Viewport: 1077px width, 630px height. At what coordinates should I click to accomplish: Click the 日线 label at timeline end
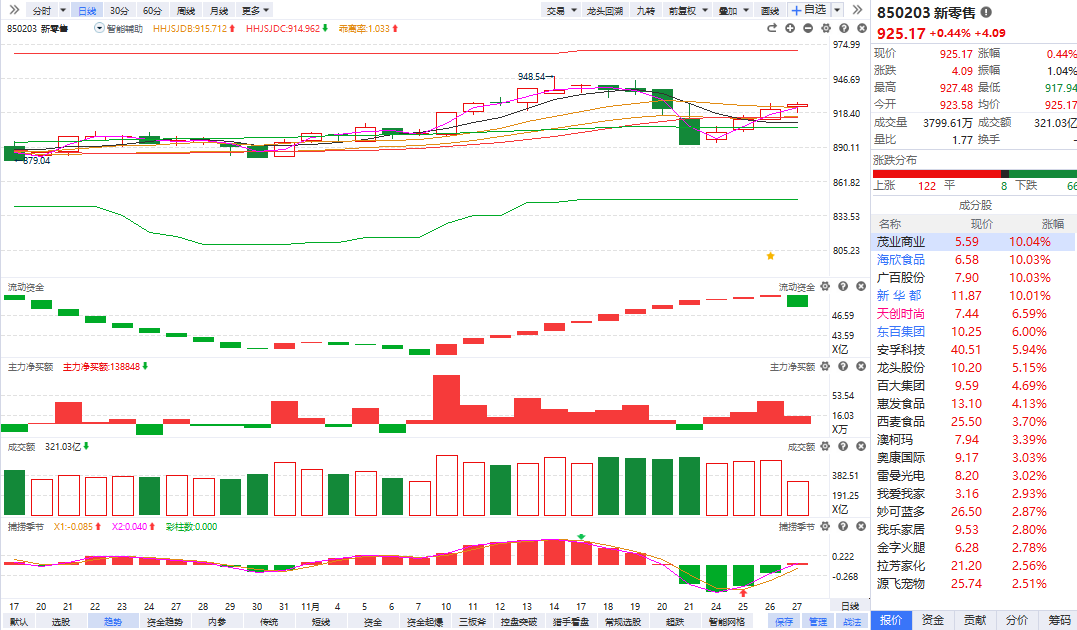click(850, 606)
